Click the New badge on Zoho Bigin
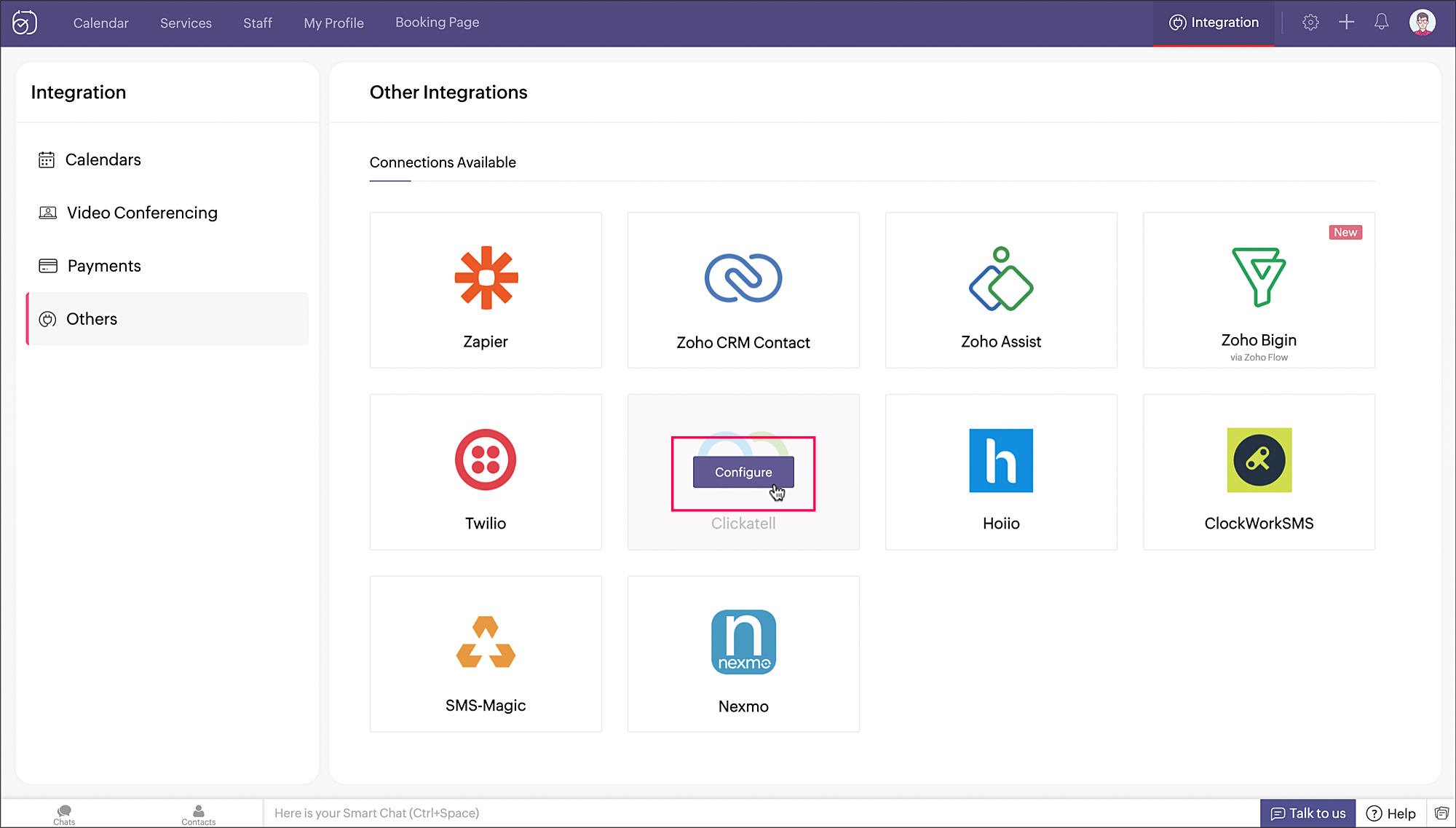 point(1345,232)
